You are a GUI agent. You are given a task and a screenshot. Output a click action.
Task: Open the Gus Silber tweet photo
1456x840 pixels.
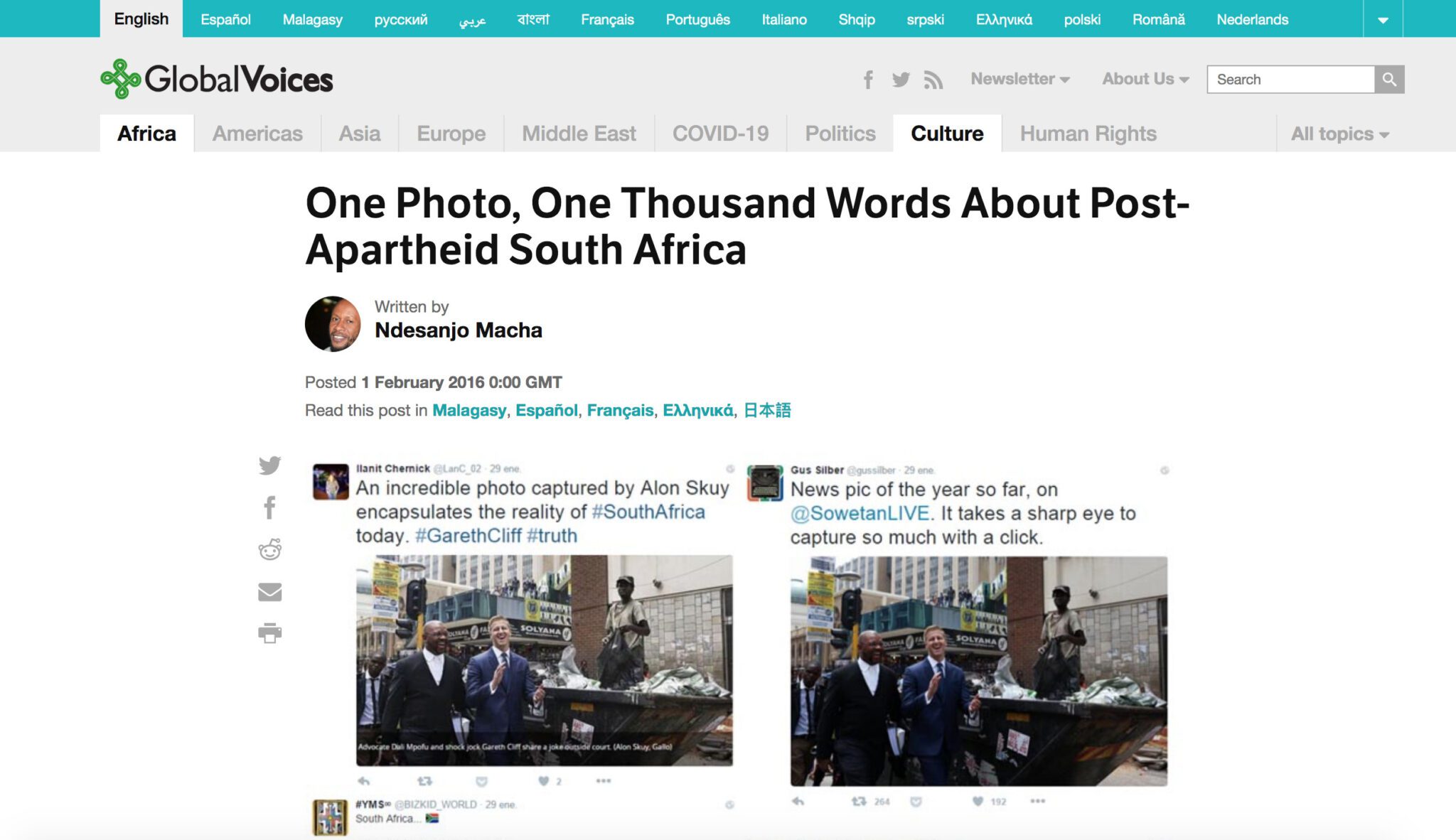(978, 671)
